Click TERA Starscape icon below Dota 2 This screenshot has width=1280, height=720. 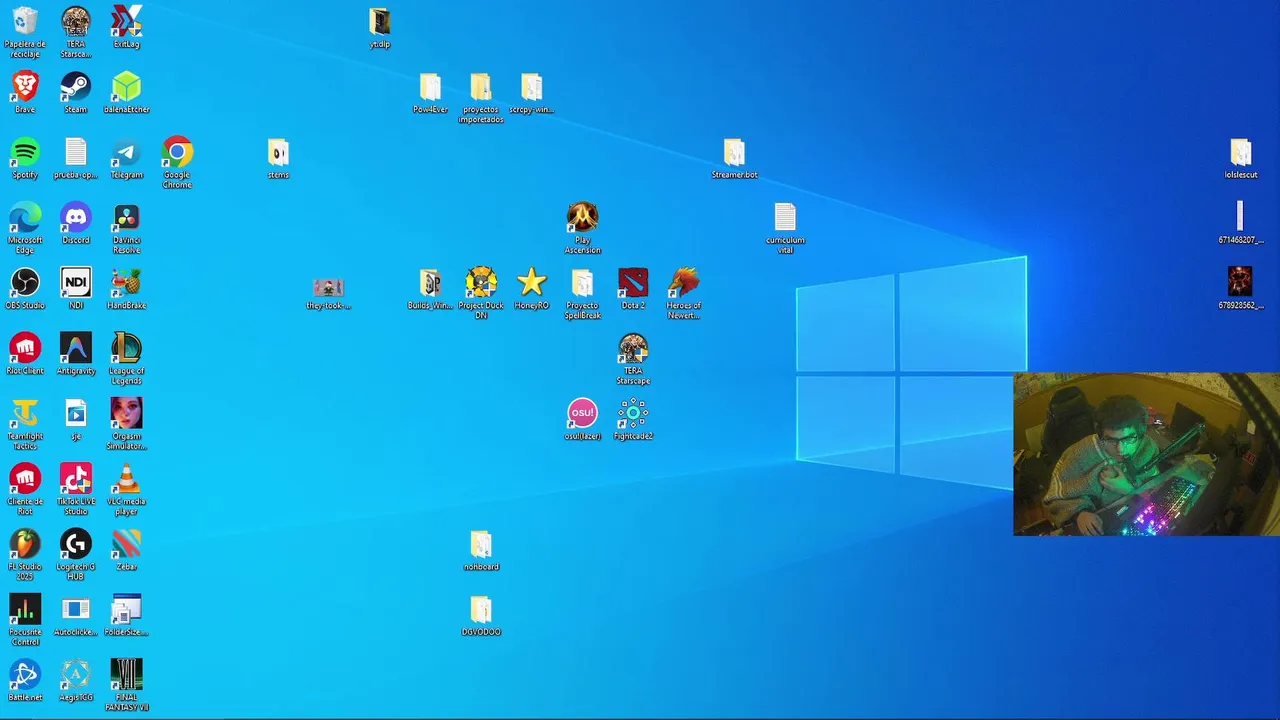pos(633,348)
